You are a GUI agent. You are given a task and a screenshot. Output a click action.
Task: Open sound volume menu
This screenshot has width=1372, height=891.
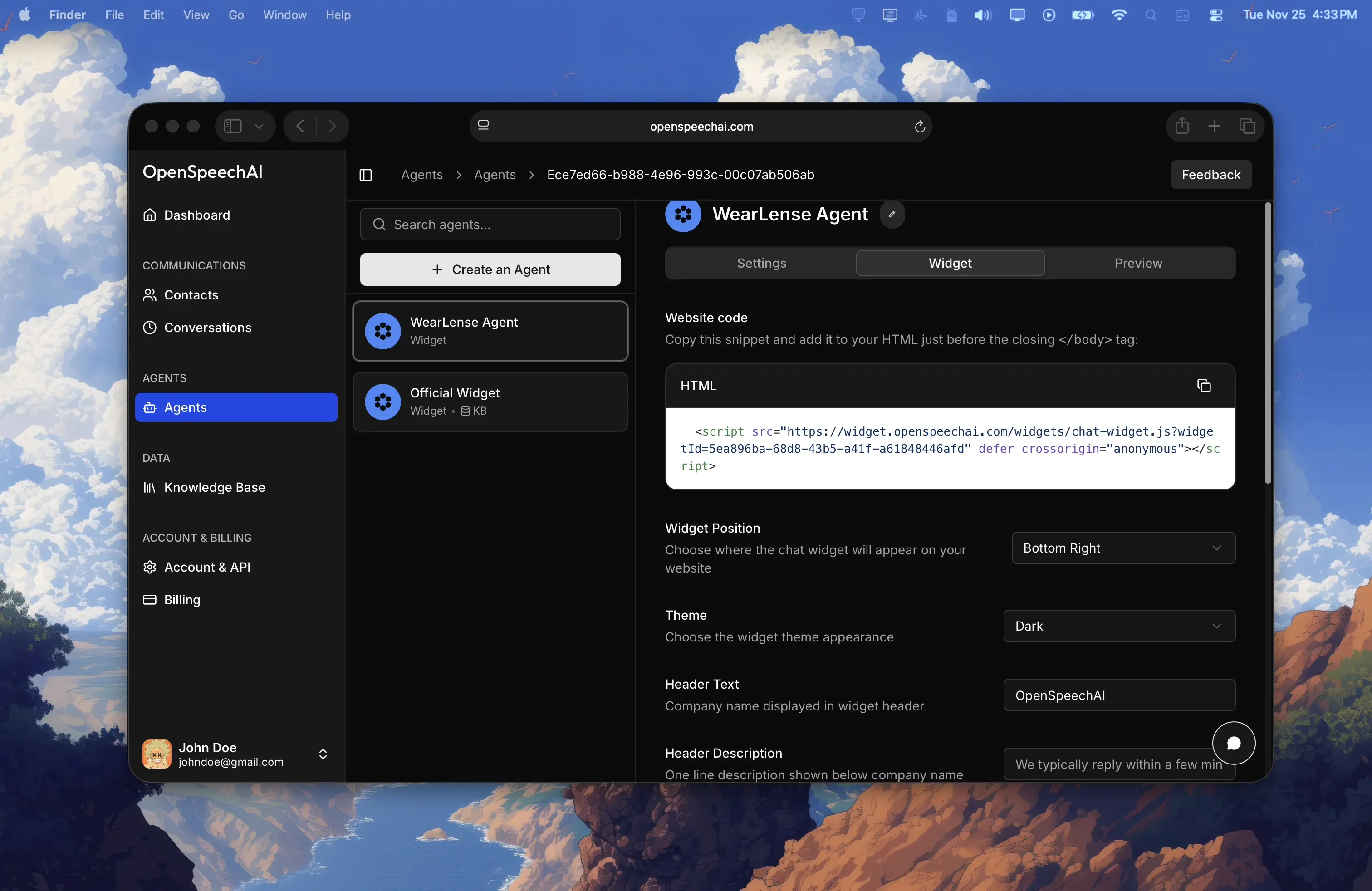(983, 15)
